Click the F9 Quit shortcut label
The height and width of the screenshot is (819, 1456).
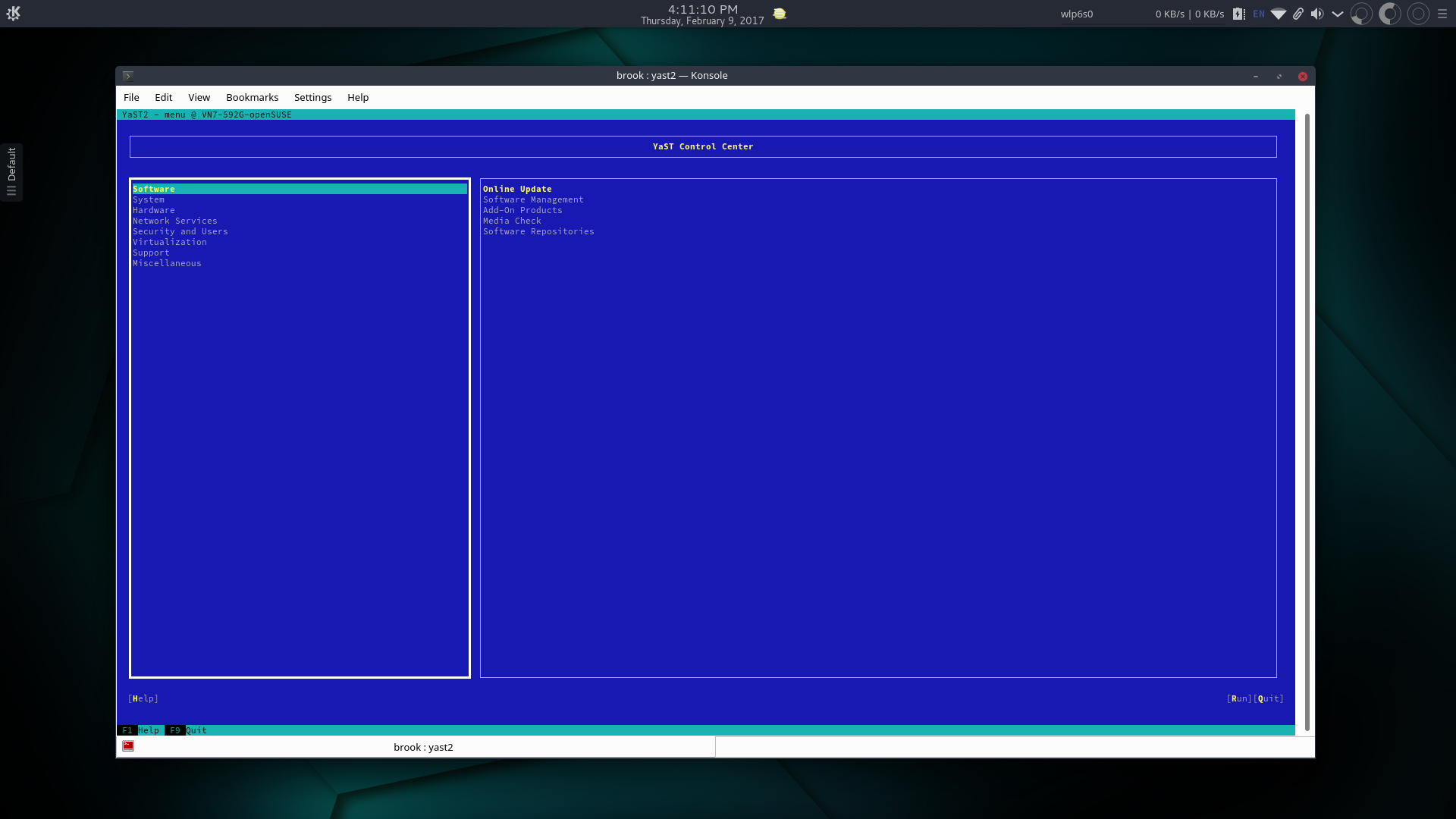(187, 730)
